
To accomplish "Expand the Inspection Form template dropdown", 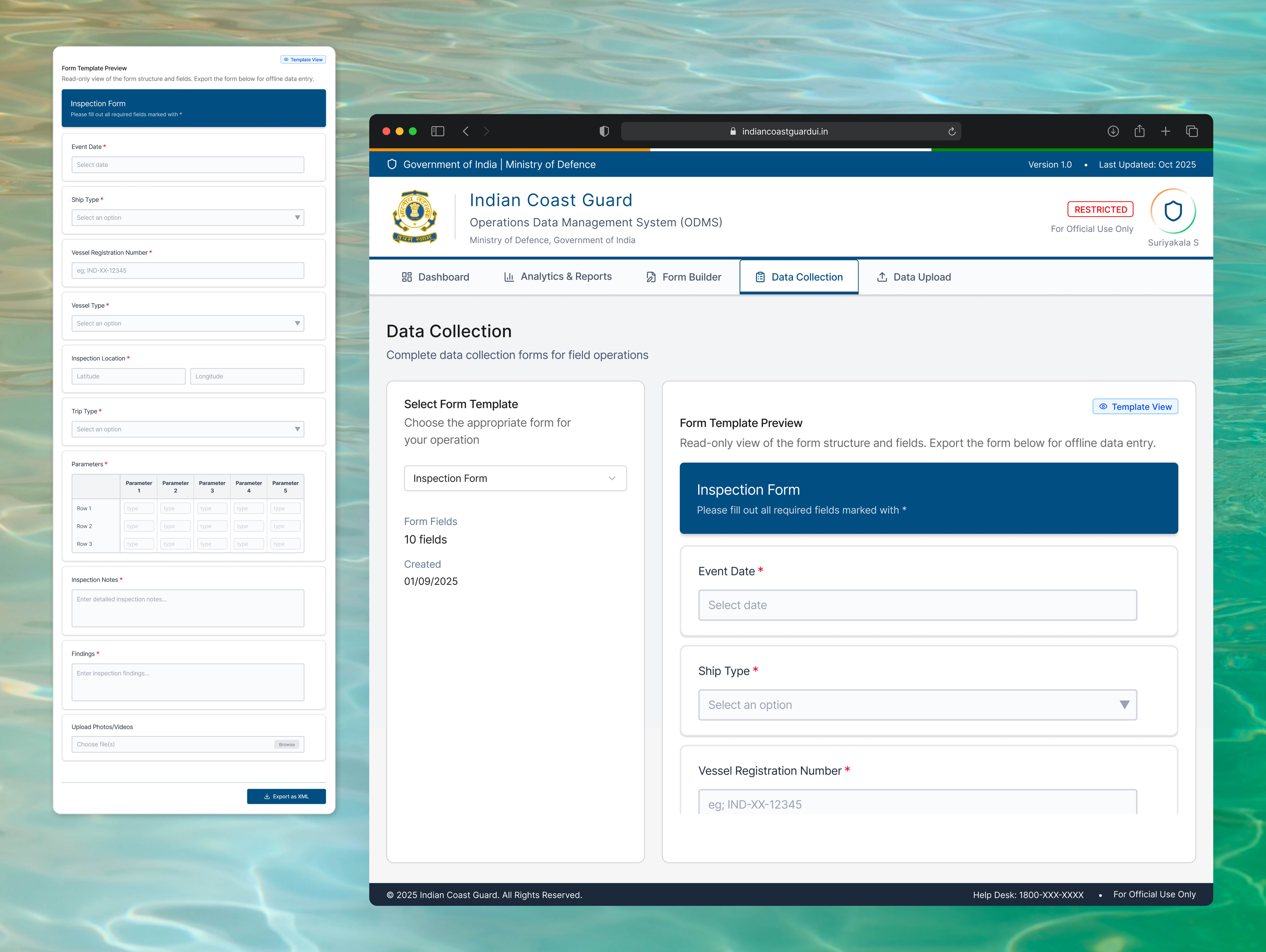I will click(x=515, y=478).
